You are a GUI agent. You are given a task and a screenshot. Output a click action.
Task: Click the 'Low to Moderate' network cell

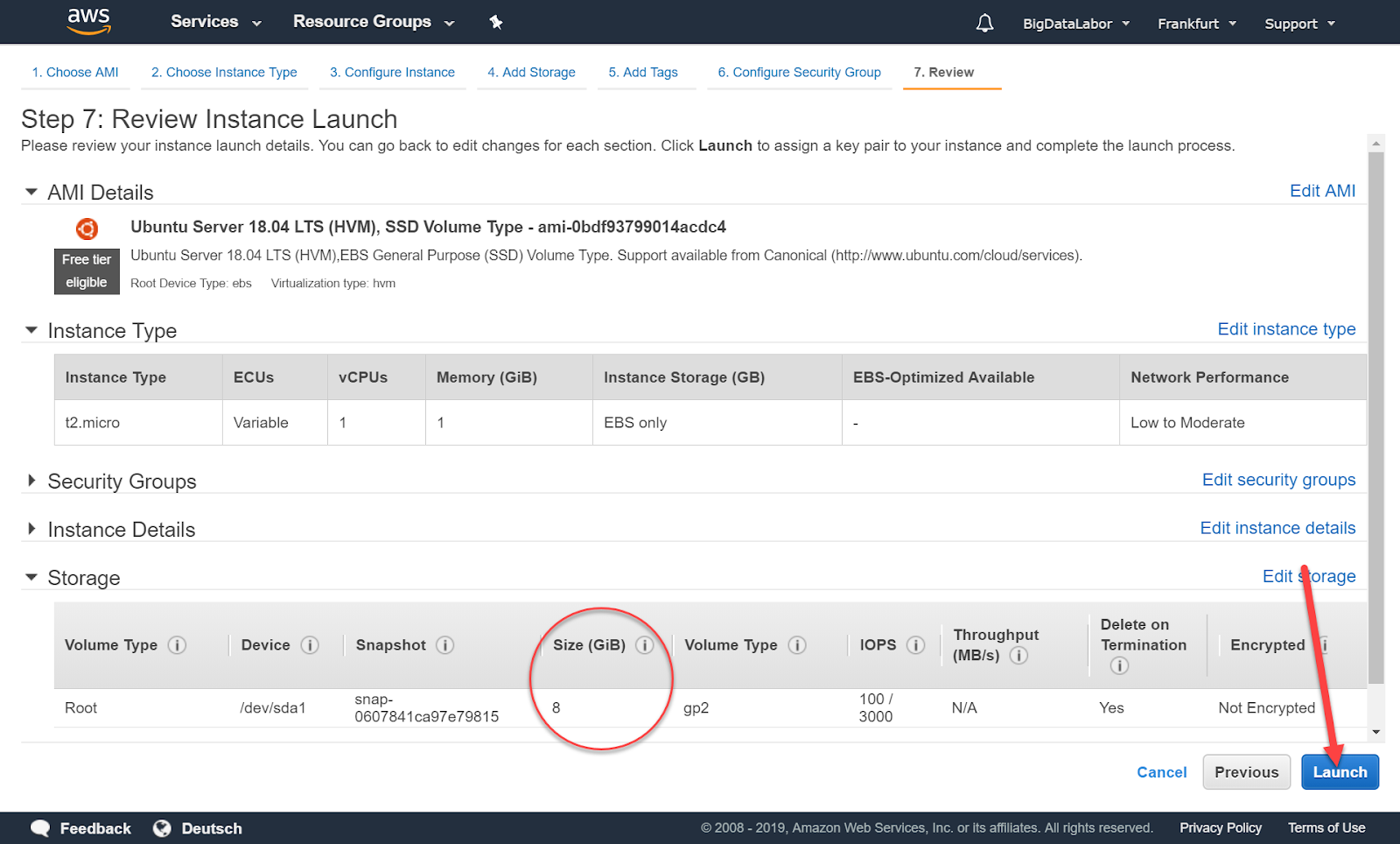click(1242, 423)
